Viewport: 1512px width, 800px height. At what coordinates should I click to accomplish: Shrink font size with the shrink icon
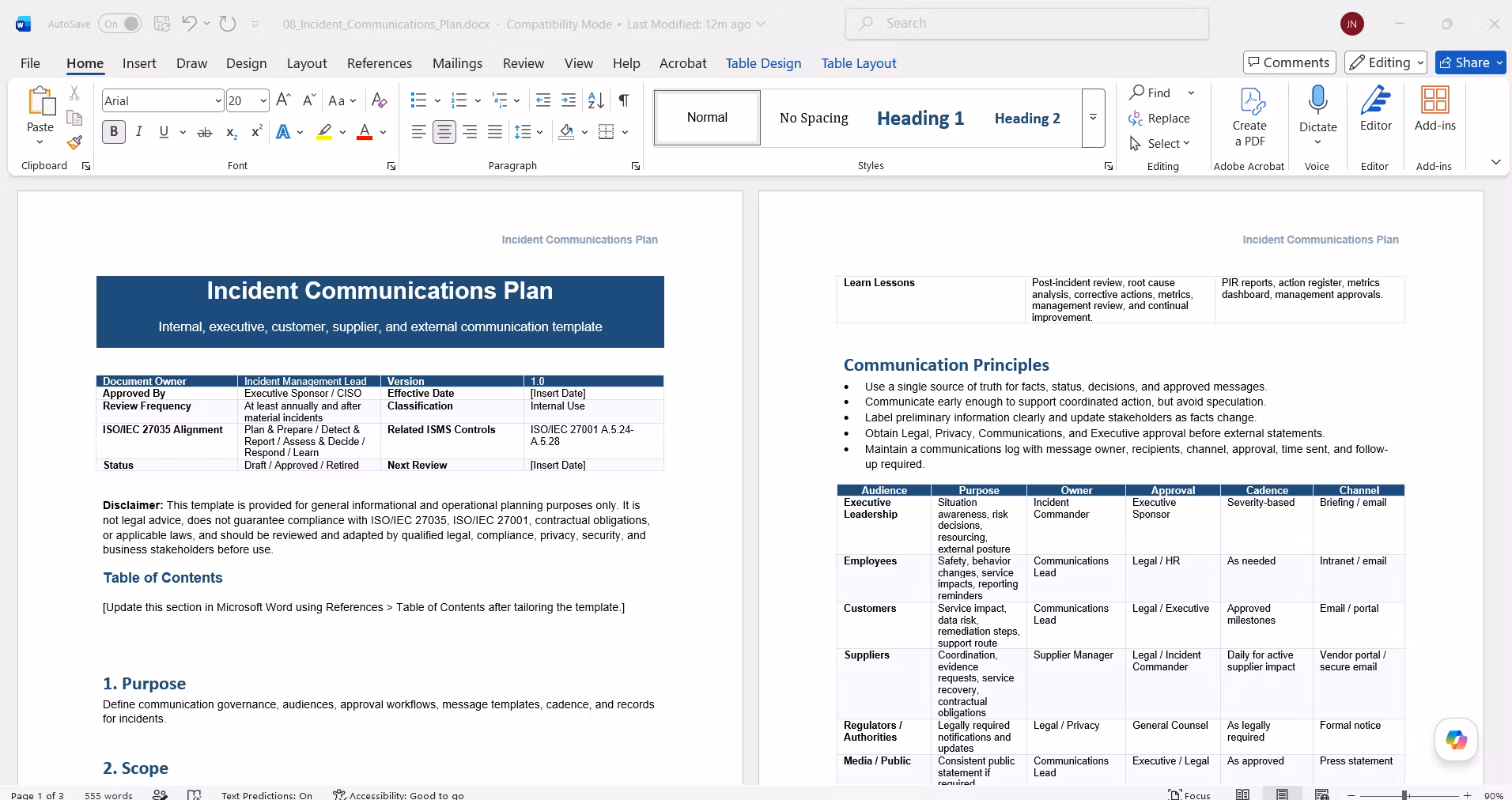tap(309, 100)
